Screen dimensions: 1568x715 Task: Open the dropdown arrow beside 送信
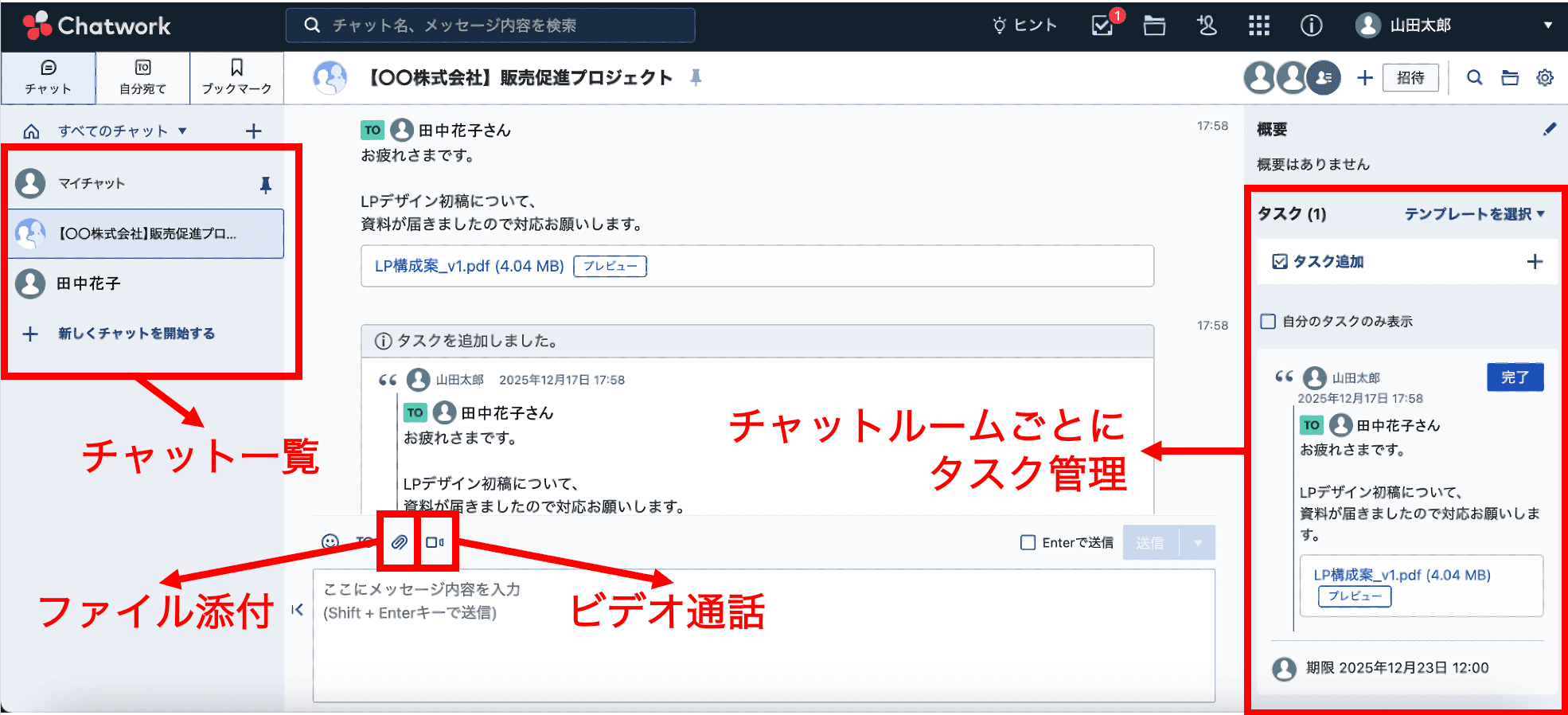tap(1197, 542)
